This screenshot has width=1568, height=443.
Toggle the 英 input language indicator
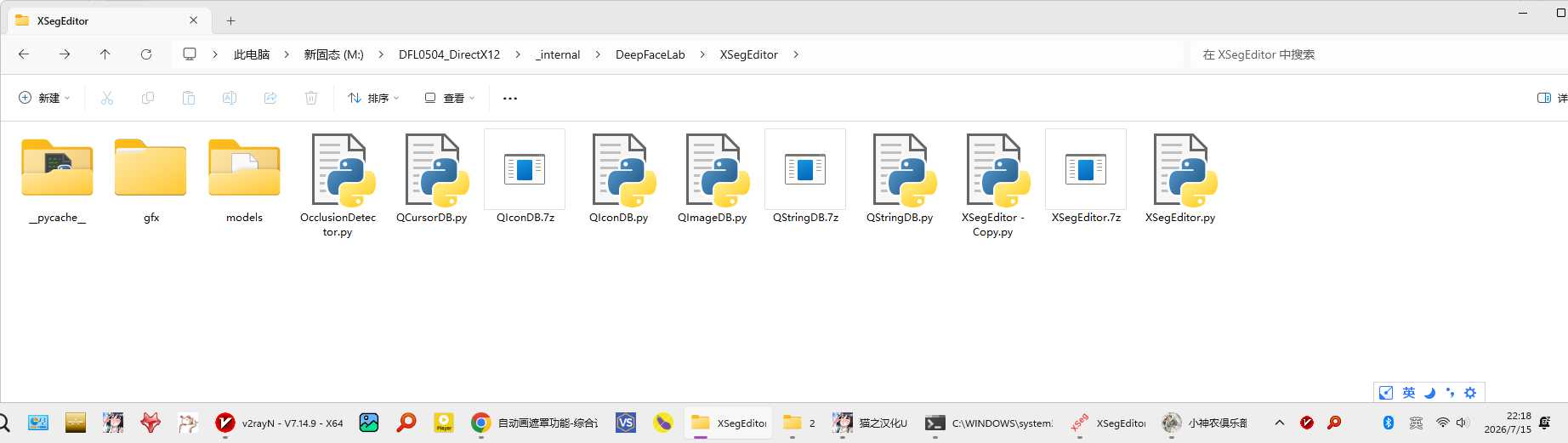click(x=1409, y=392)
